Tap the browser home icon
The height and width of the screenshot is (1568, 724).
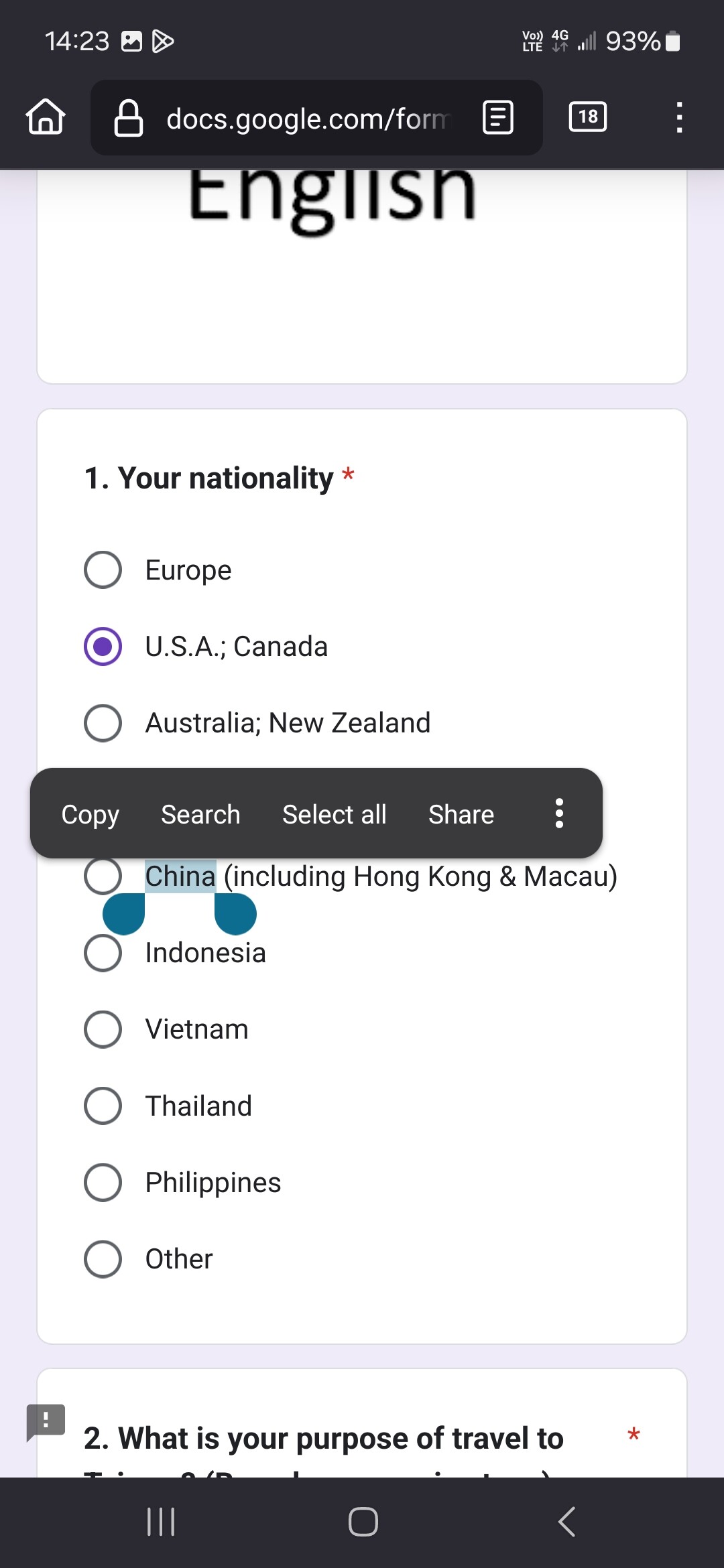(x=46, y=117)
